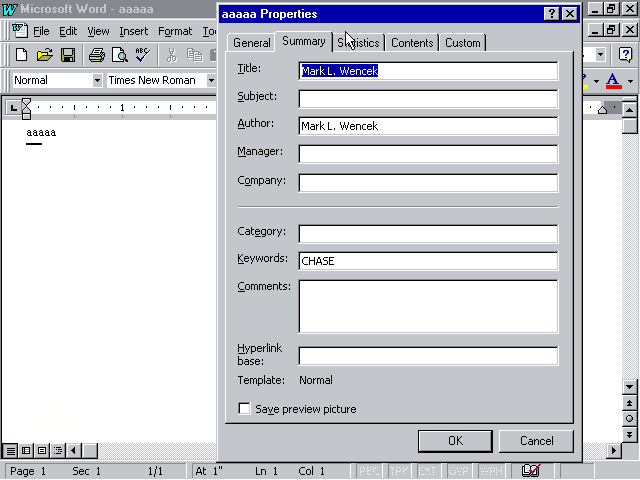
Task: Close the aaaaa Properties dialog
Action: [x=570, y=14]
